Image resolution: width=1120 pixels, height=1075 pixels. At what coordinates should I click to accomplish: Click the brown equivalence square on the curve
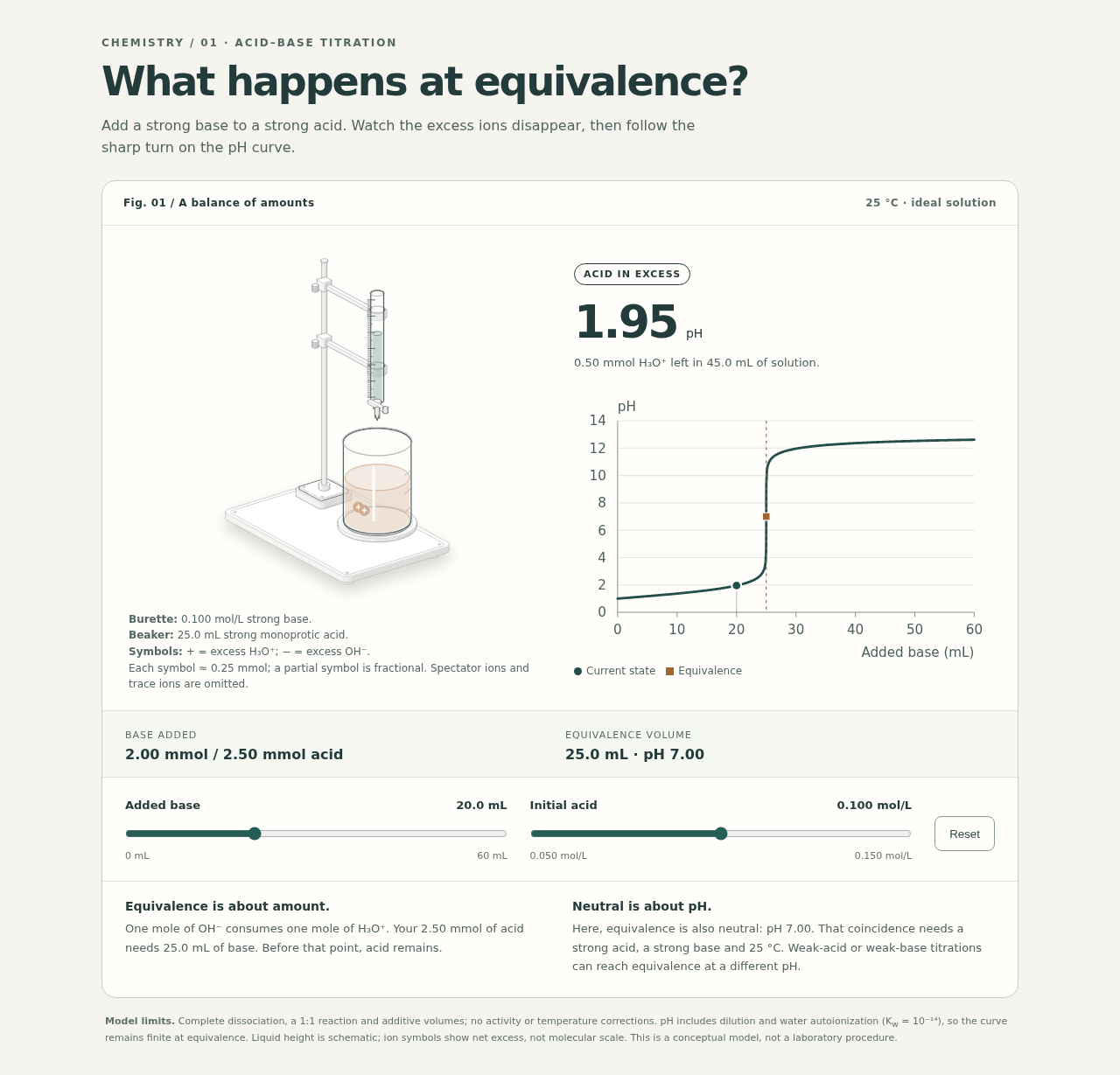(x=766, y=517)
